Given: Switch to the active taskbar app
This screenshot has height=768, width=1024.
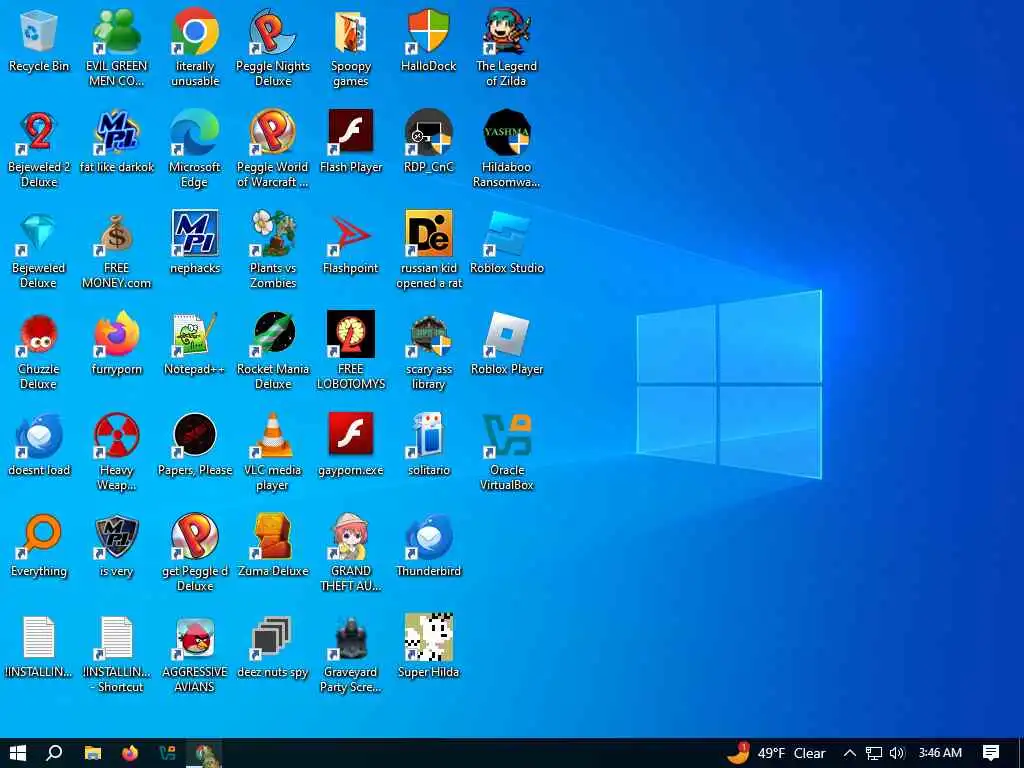Looking at the screenshot, I should (204, 753).
